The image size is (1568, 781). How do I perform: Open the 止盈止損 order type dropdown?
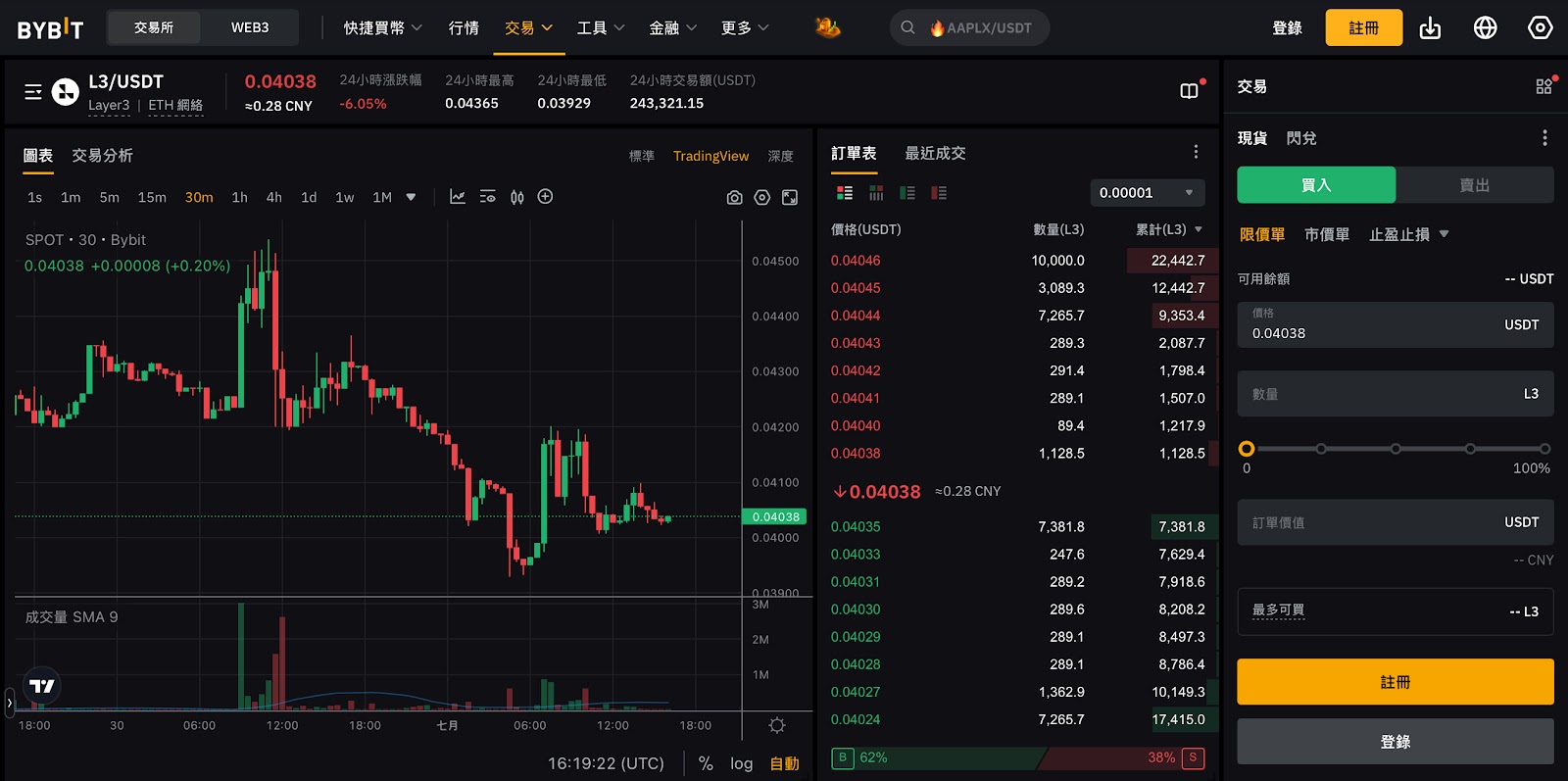coord(1409,234)
